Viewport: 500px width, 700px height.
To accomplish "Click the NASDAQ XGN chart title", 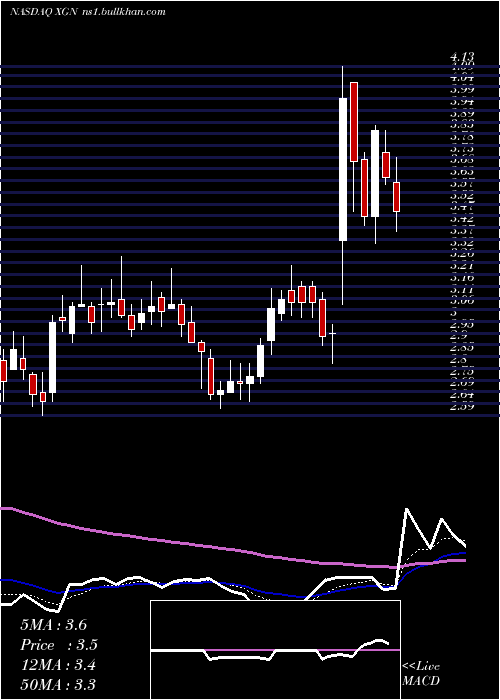I will point(88,12).
